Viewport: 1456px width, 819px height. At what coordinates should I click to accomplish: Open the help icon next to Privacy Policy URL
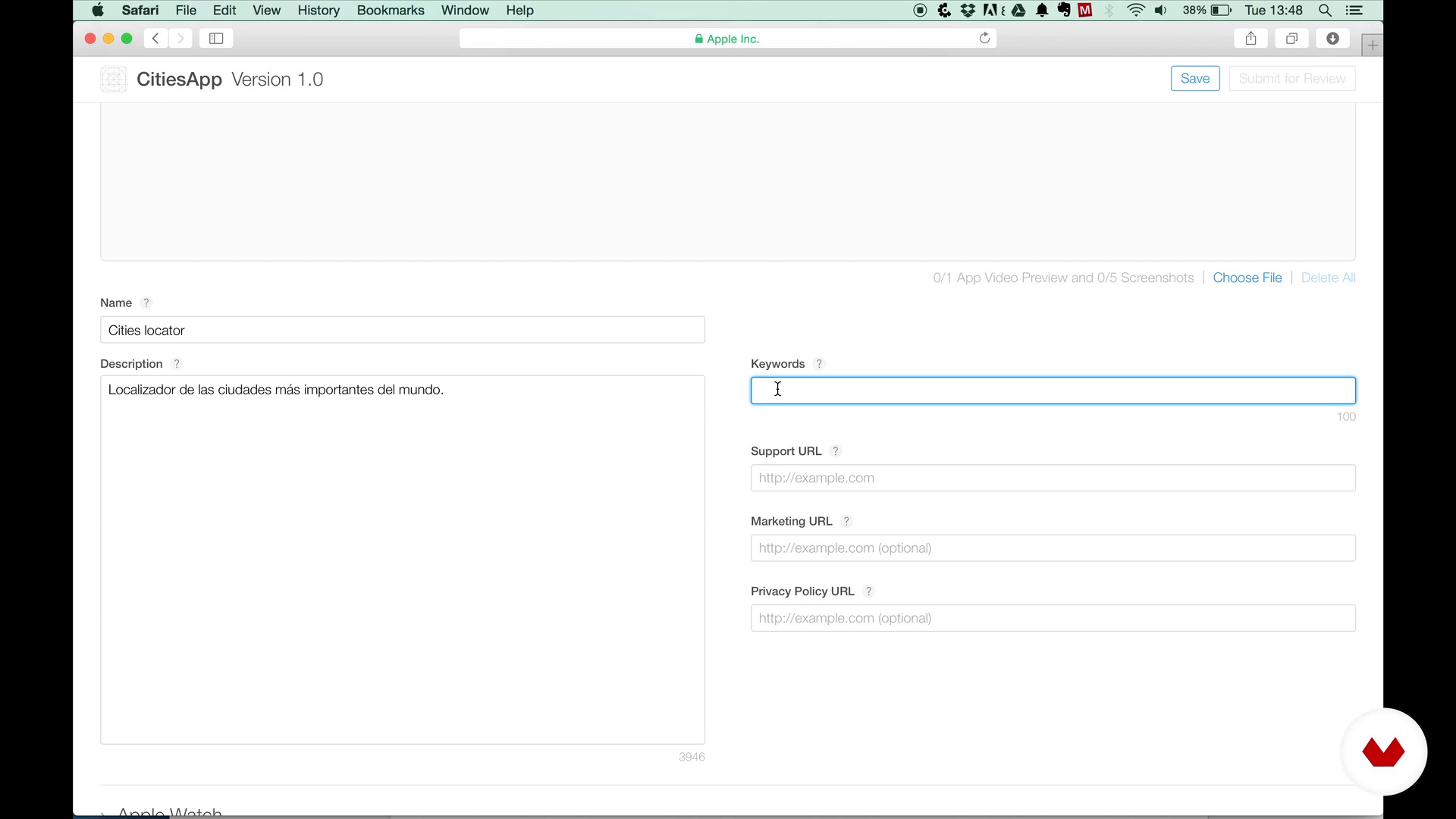pyautogui.click(x=869, y=591)
